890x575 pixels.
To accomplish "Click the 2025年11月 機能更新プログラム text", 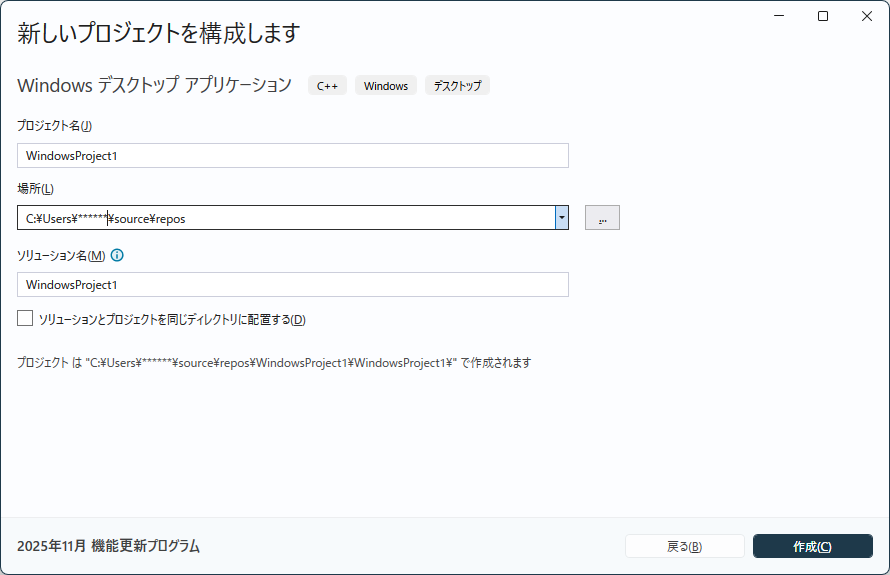I will pos(108,546).
